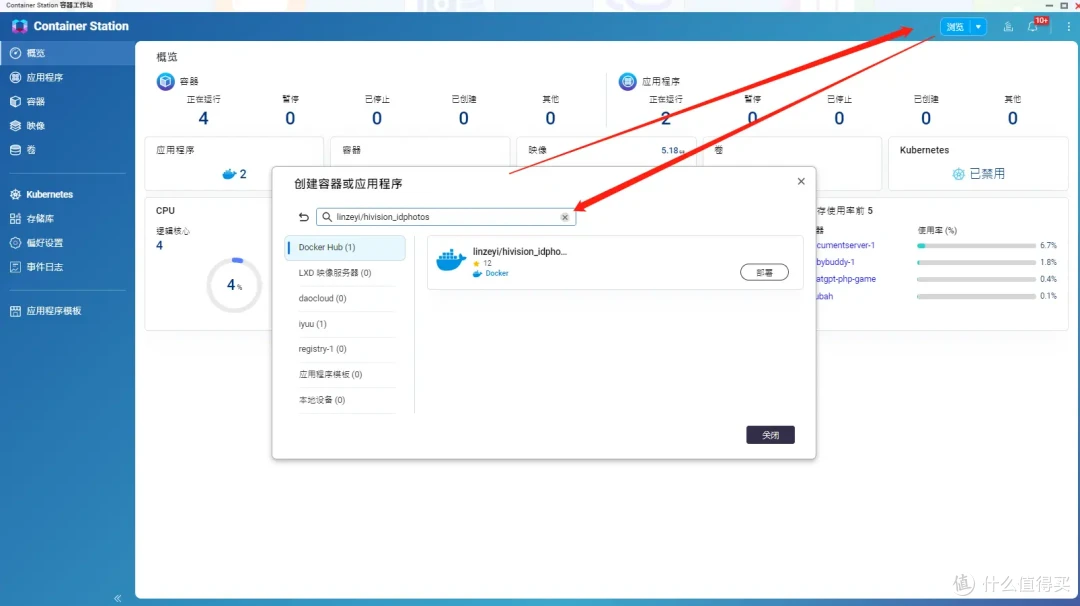Open the 映像 images sidebar item
The width and height of the screenshot is (1080, 606).
[x=67, y=125]
